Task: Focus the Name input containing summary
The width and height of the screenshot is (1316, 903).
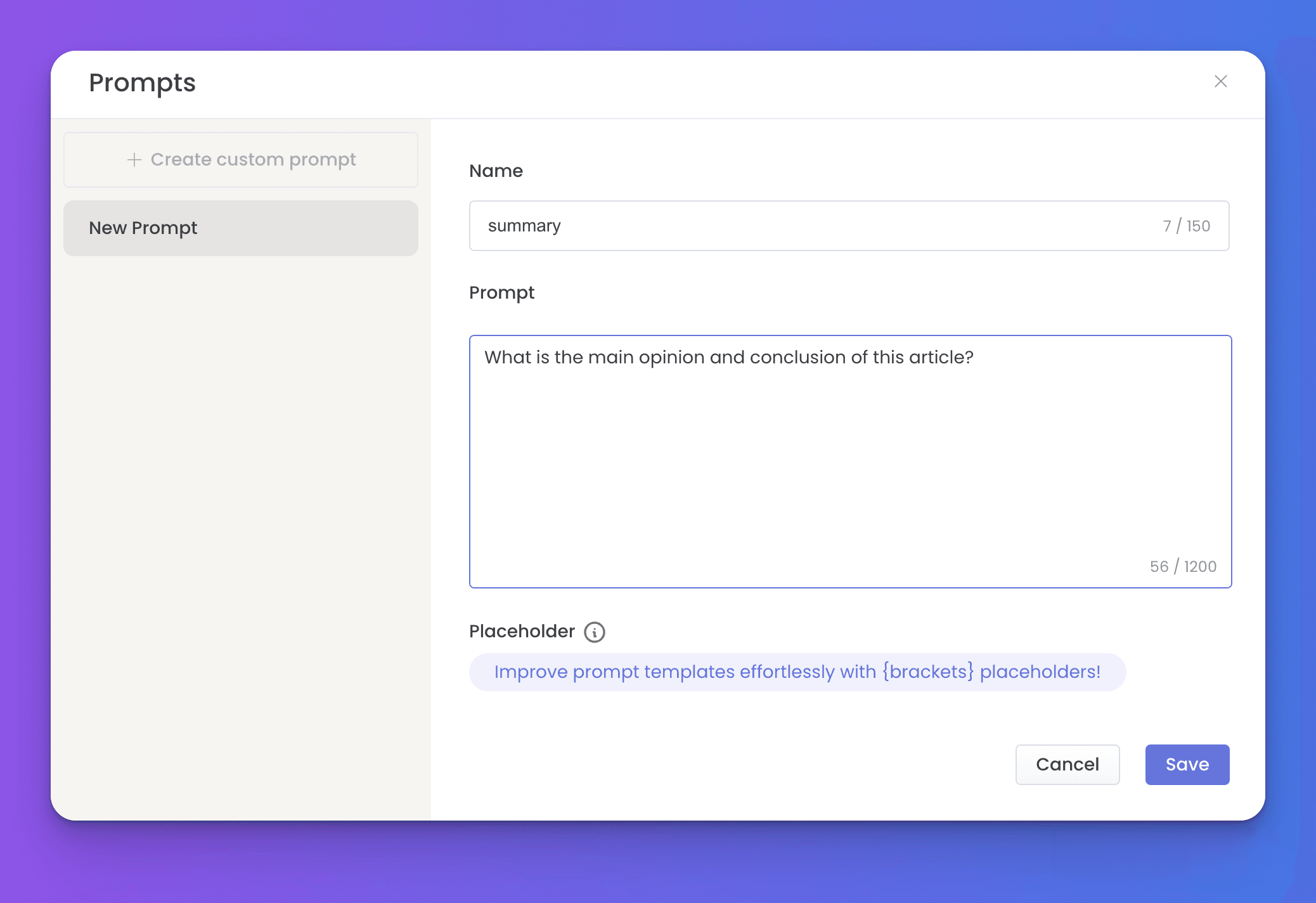Action: (x=824, y=226)
